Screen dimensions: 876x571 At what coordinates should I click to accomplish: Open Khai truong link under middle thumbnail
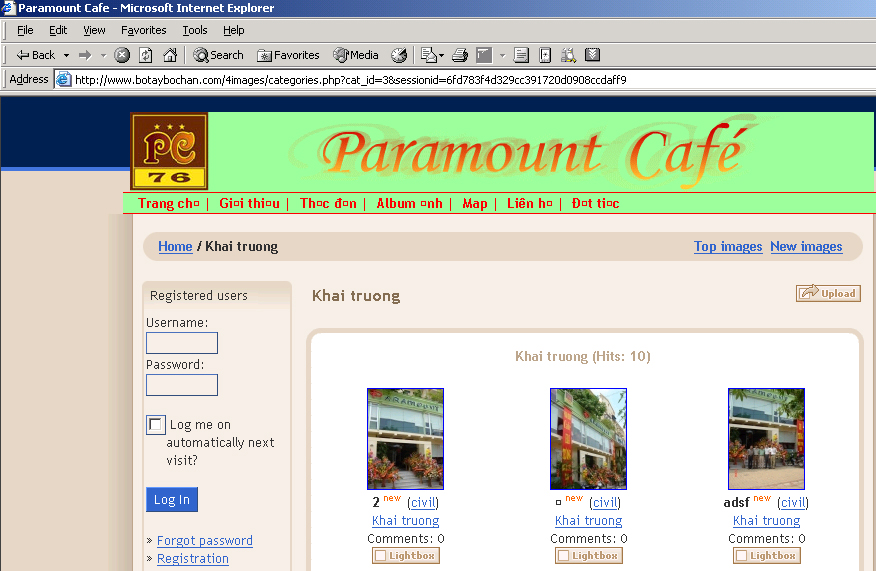click(x=588, y=521)
